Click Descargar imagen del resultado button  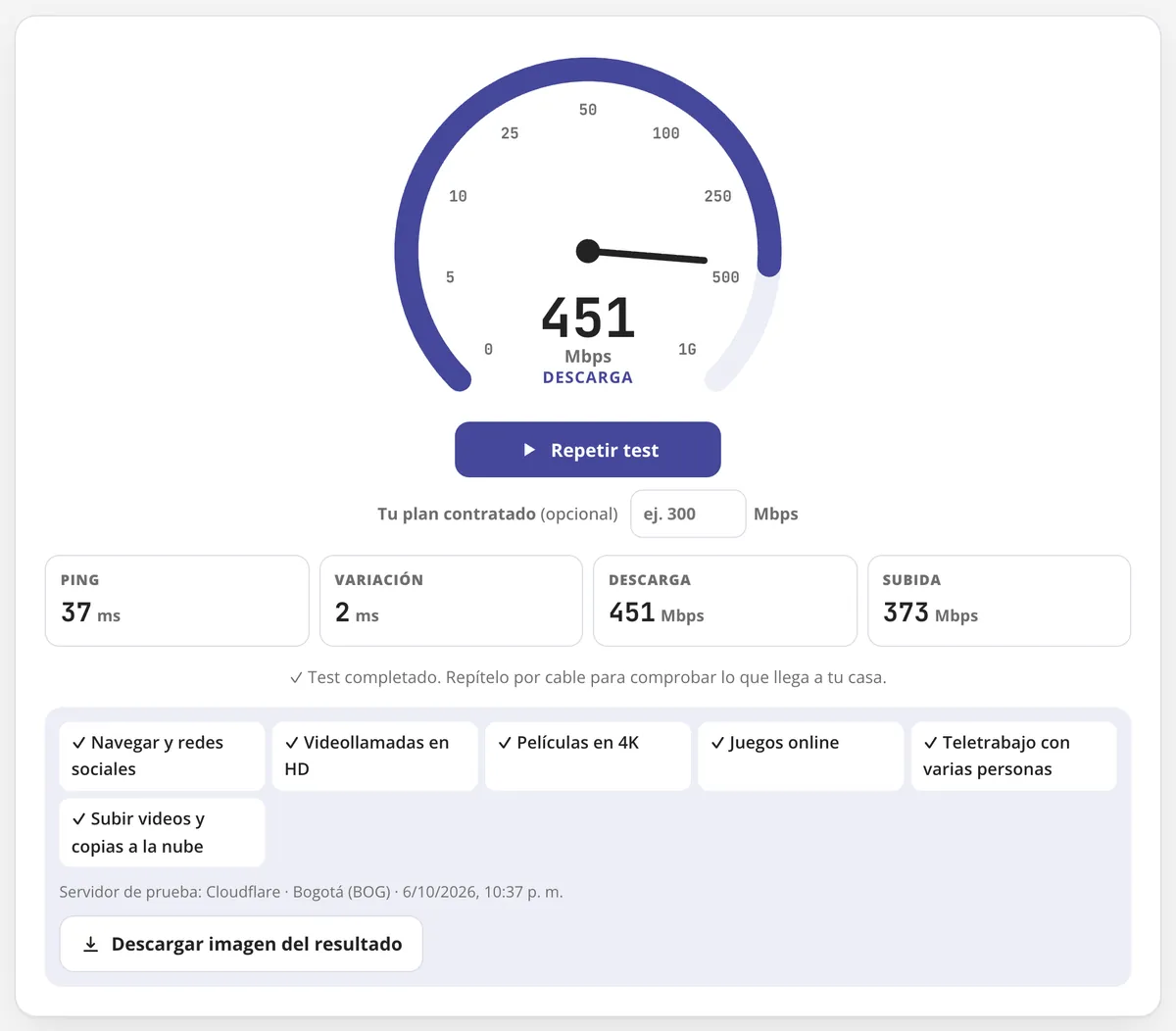[241, 944]
